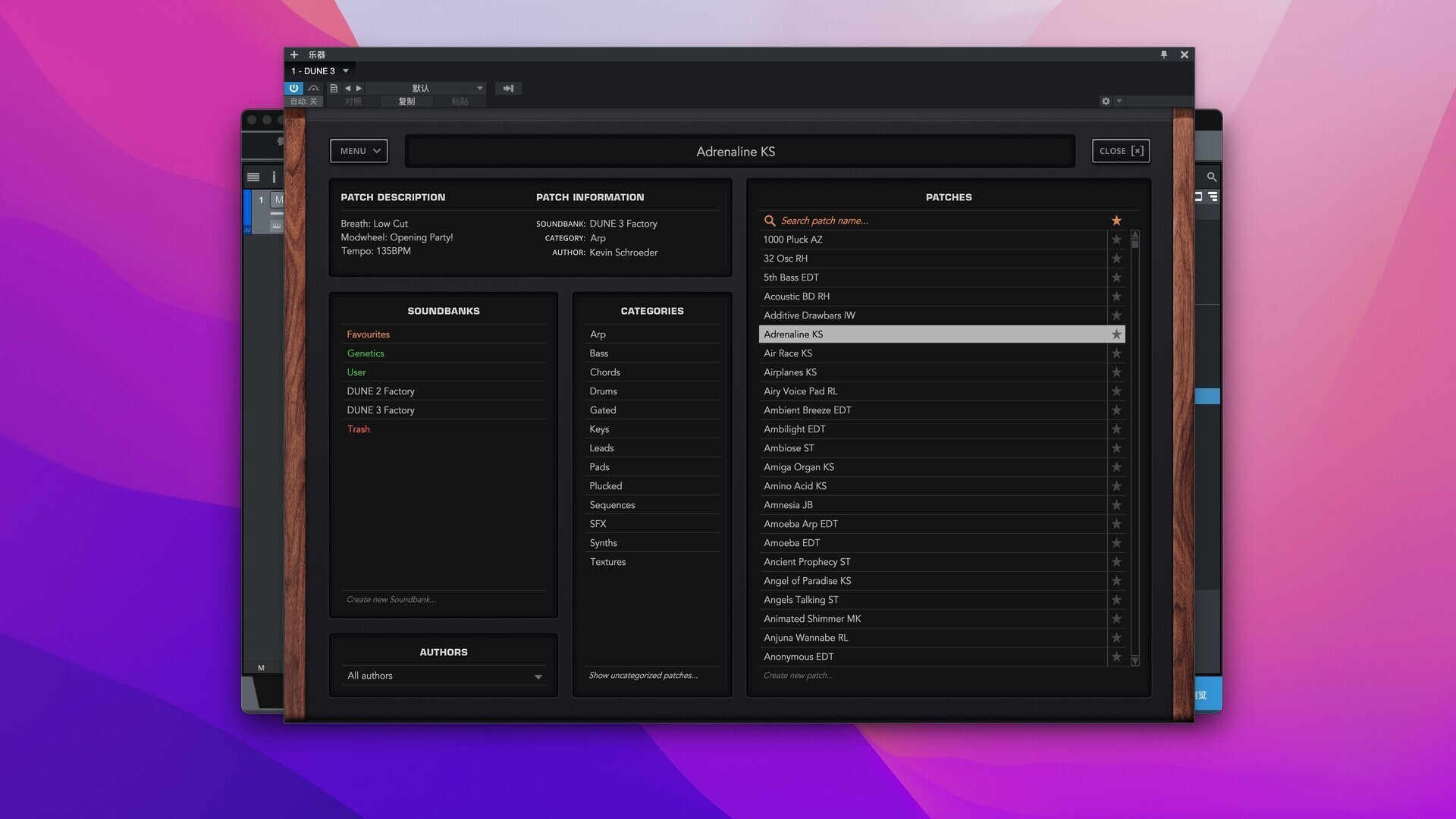Go to previous preset arrow
This screenshot has width=1456, height=819.
(348, 88)
